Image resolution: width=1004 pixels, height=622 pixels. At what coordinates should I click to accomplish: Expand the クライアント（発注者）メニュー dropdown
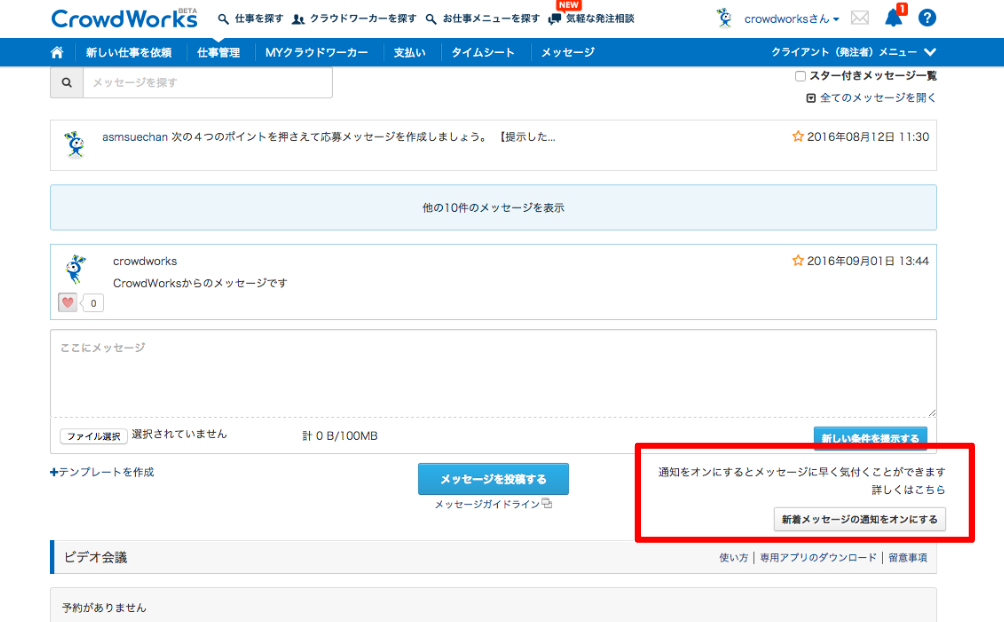click(x=853, y=52)
